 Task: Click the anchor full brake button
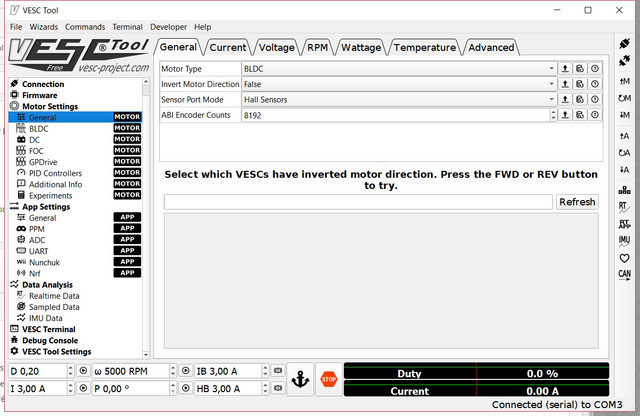coord(300,380)
